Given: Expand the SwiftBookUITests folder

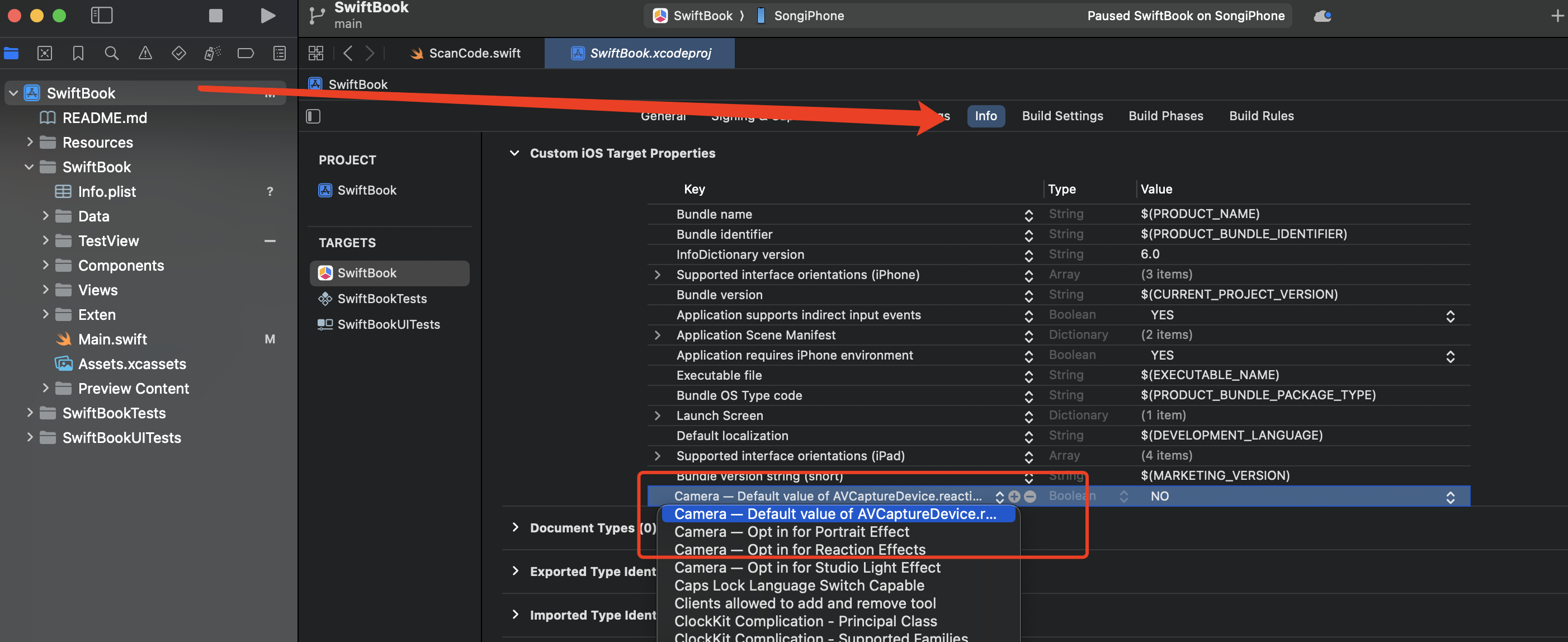Looking at the screenshot, I should [x=29, y=437].
